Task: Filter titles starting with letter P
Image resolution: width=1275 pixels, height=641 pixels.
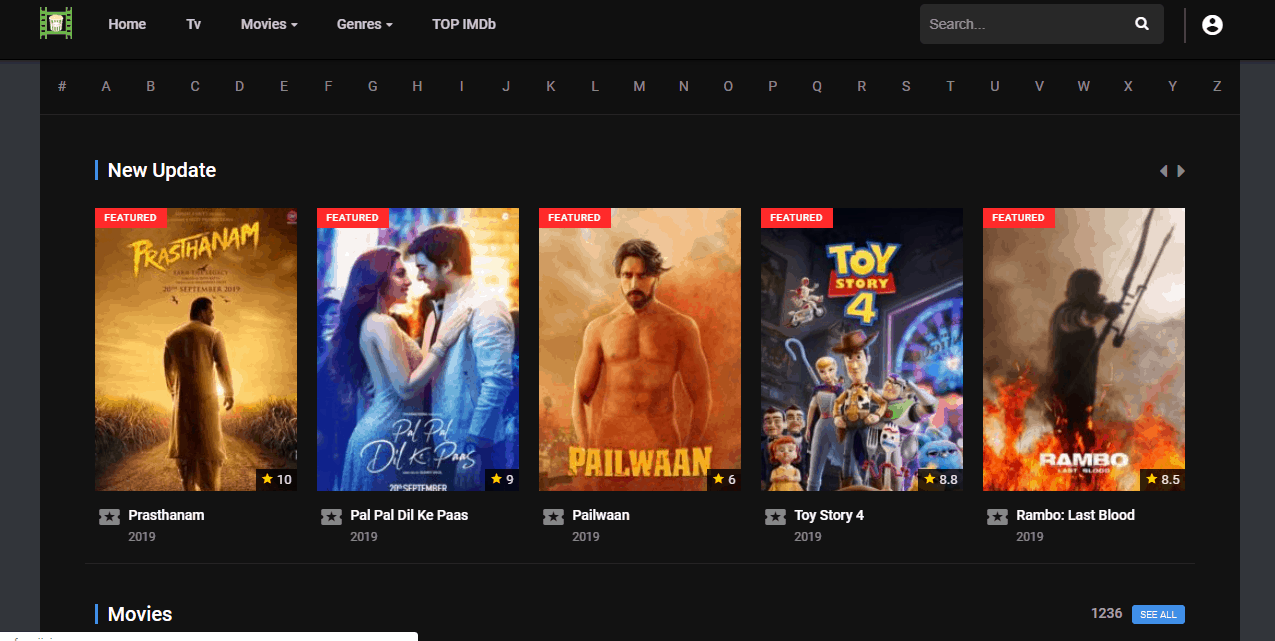Action: coord(773,86)
